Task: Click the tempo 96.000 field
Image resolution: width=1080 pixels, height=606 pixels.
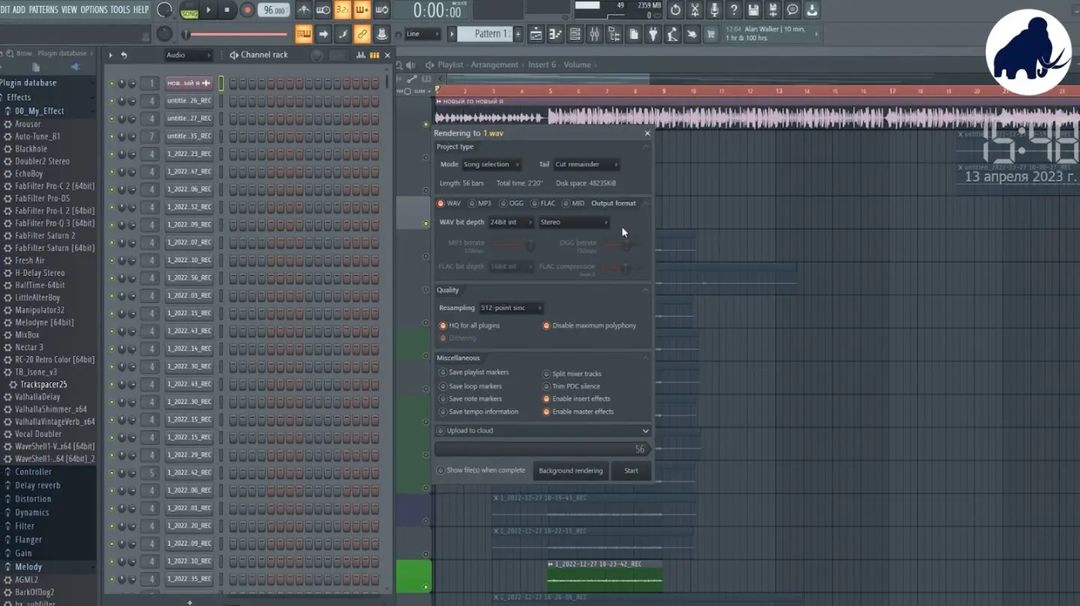Action: point(274,10)
